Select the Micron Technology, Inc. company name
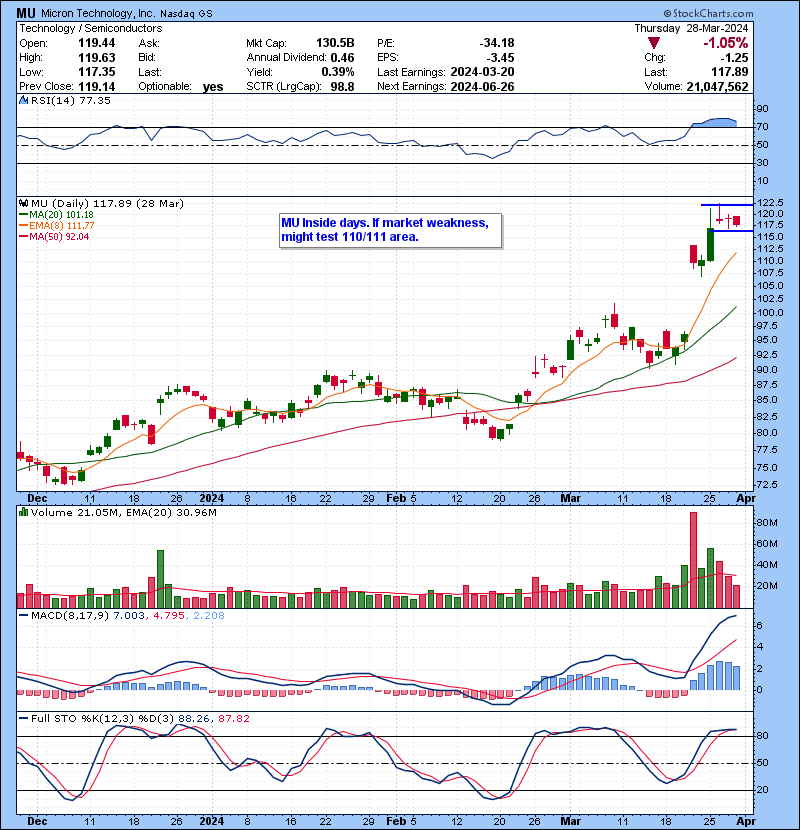Image resolution: width=800 pixels, height=830 pixels. pyautogui.click(x=97, y=14)
